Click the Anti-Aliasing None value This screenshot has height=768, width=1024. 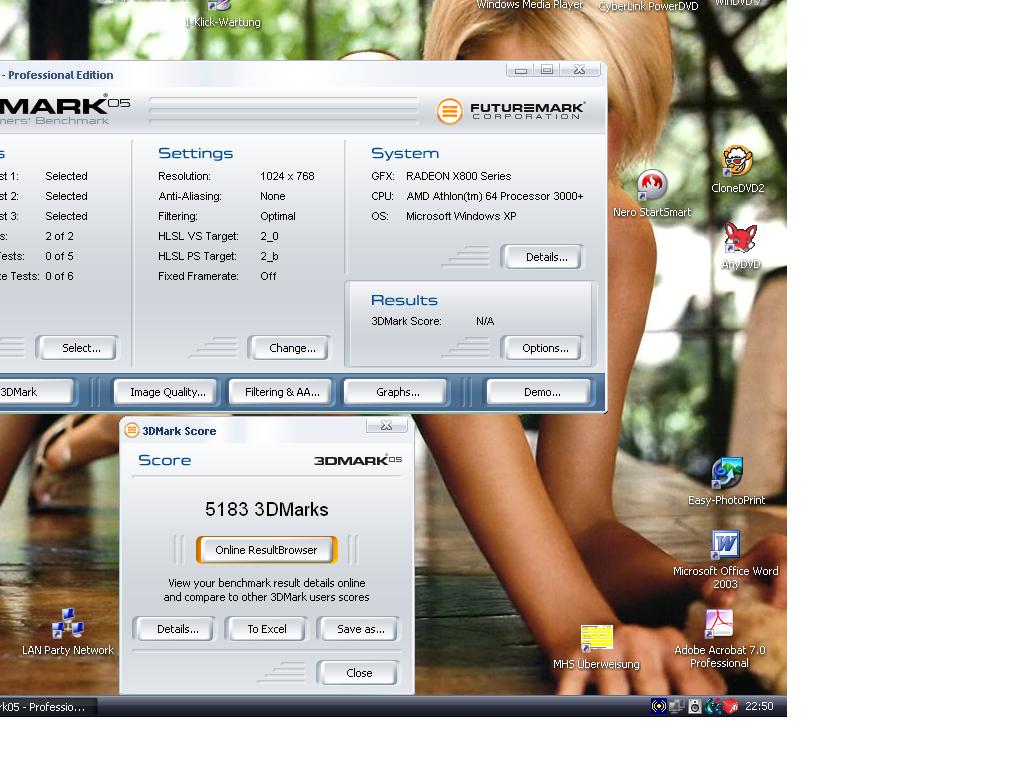pos(272,197)
